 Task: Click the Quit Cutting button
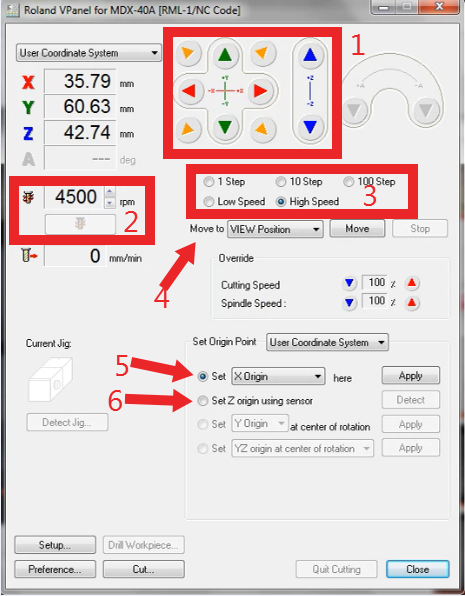tap(336, 569)
